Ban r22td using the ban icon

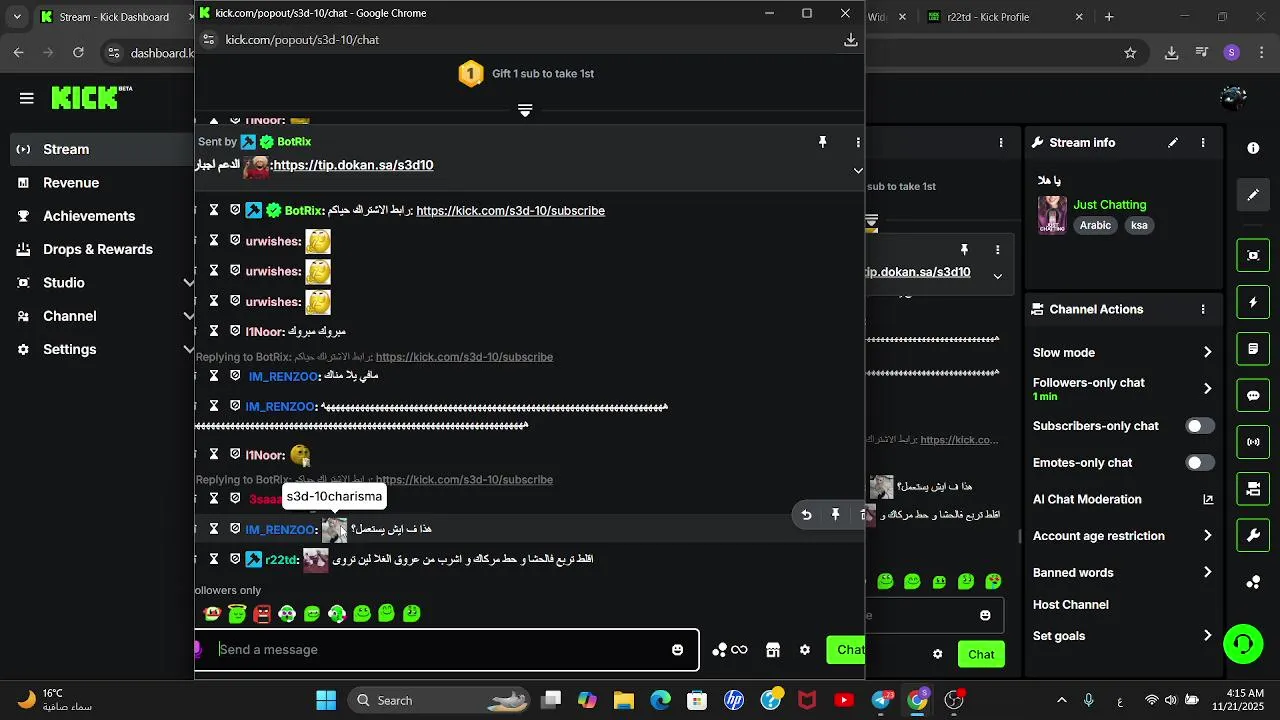tap(235, 559)
